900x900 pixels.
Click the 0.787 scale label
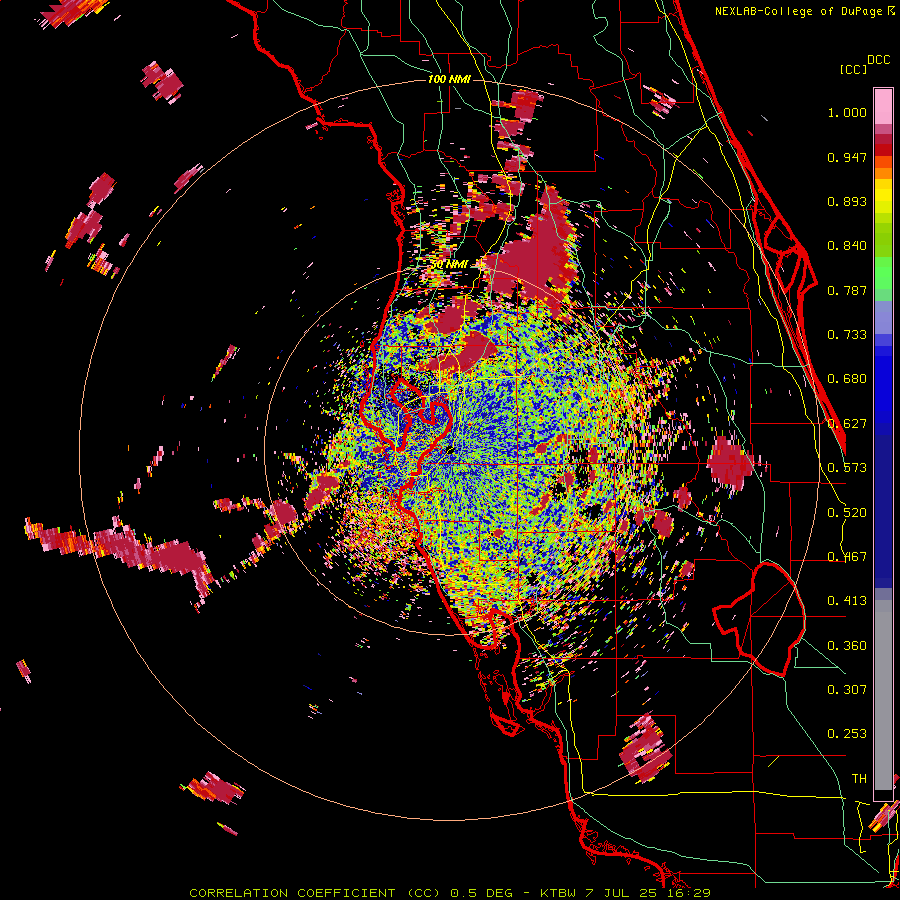tap(847, 290)
